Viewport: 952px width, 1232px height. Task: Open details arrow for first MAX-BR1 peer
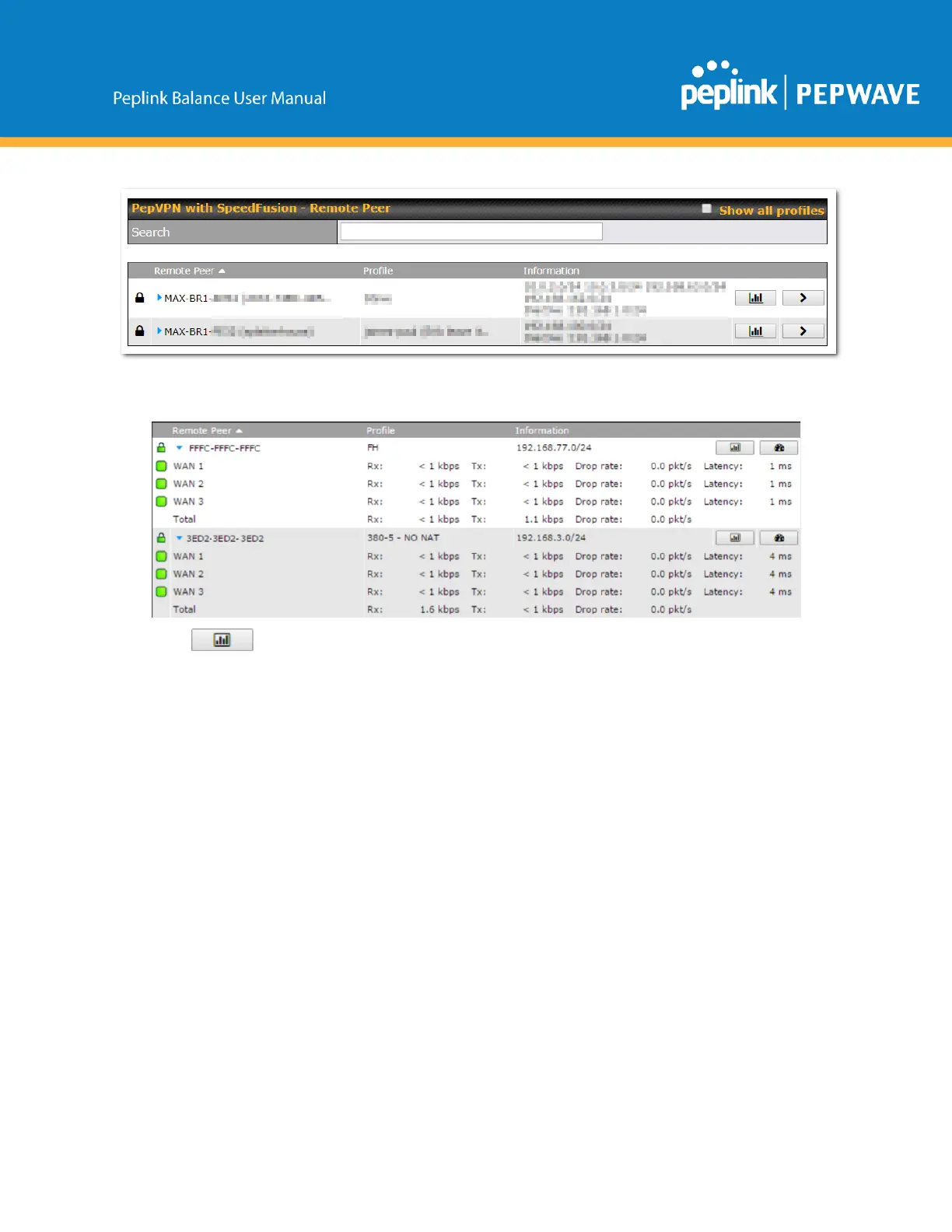(803, 298)
